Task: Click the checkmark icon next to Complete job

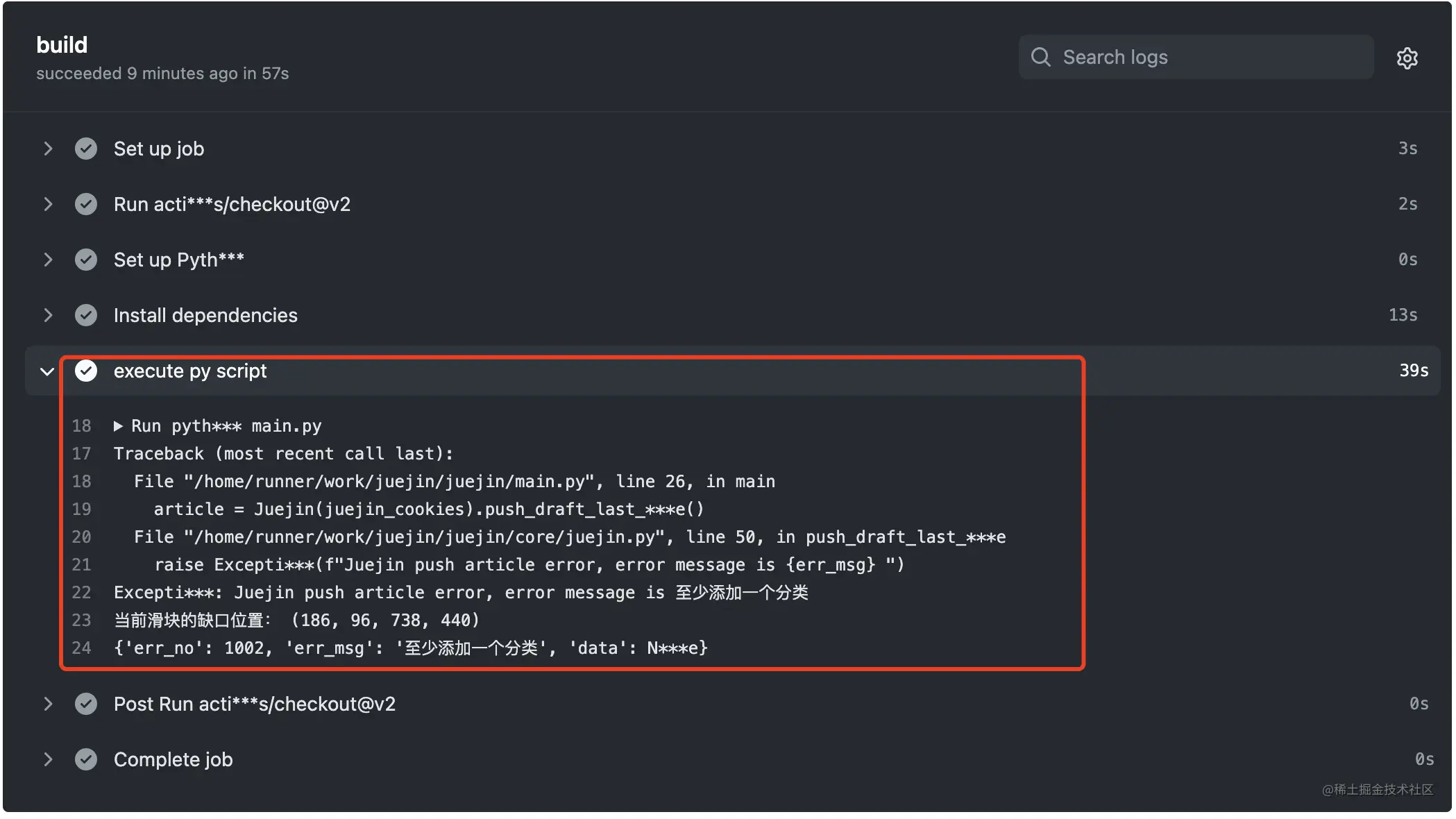Action: tap(86, 759)
